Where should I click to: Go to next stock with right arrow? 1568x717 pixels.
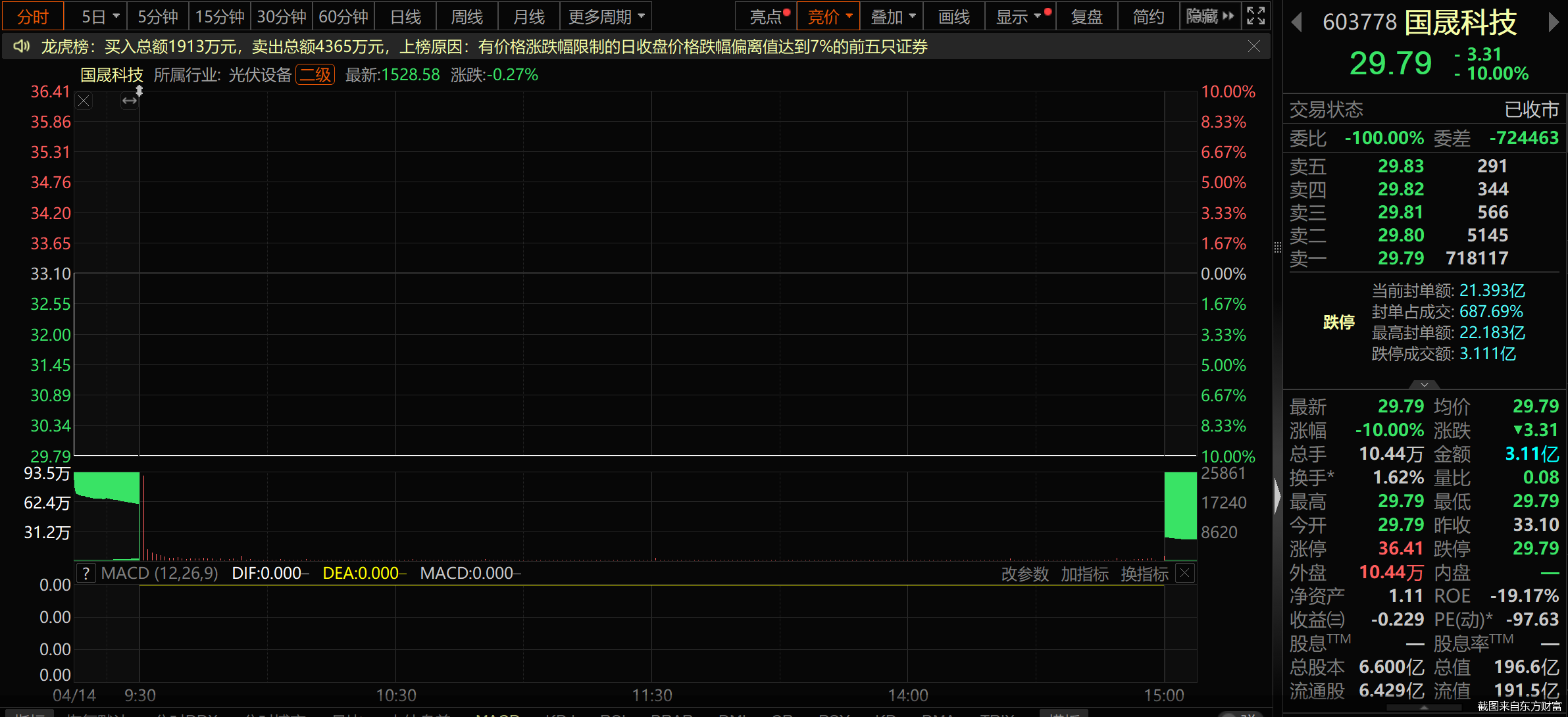1554,22
